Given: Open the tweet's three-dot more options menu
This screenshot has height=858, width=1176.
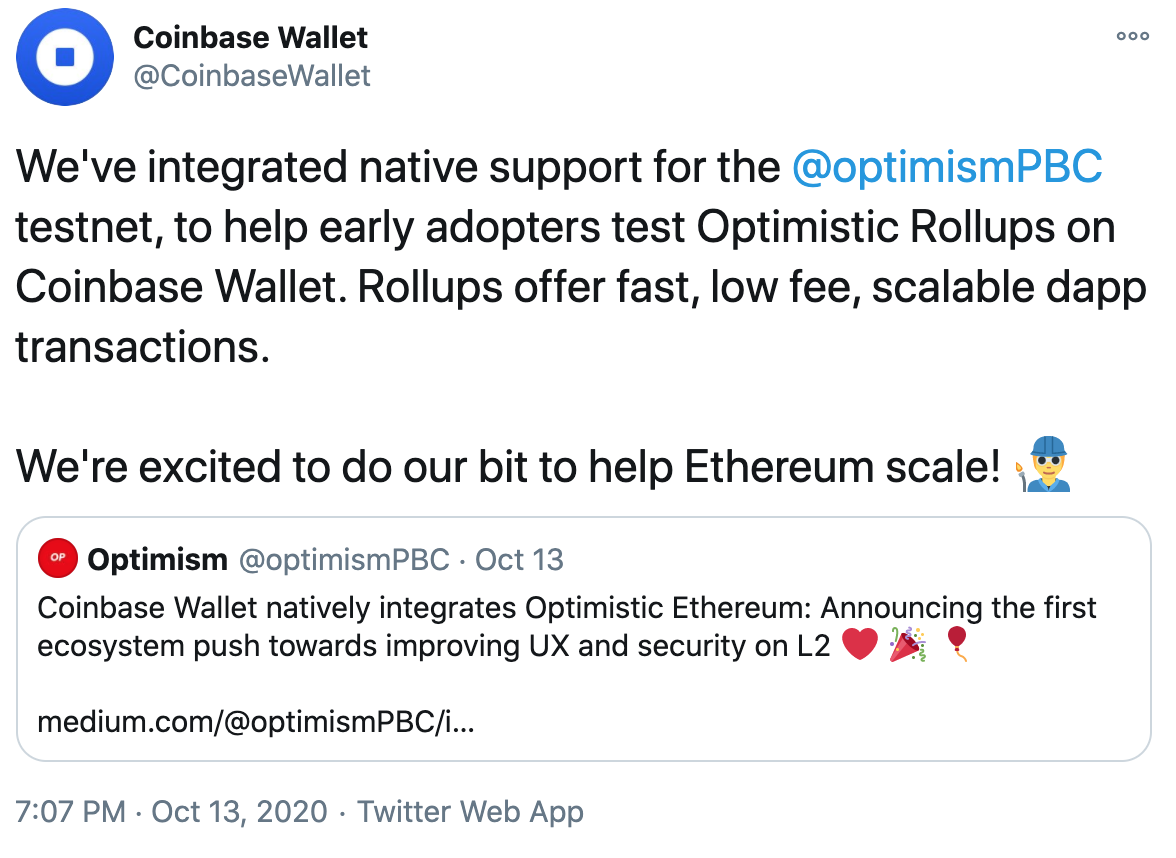Looking at the screenshot, I should coord(1132,36).
